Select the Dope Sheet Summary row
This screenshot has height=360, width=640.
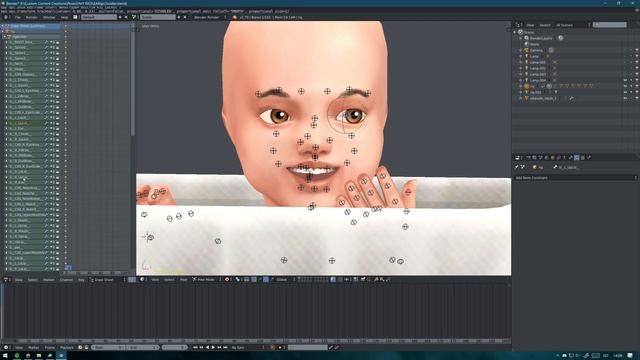pyautogui.click(x=32, y=26)
